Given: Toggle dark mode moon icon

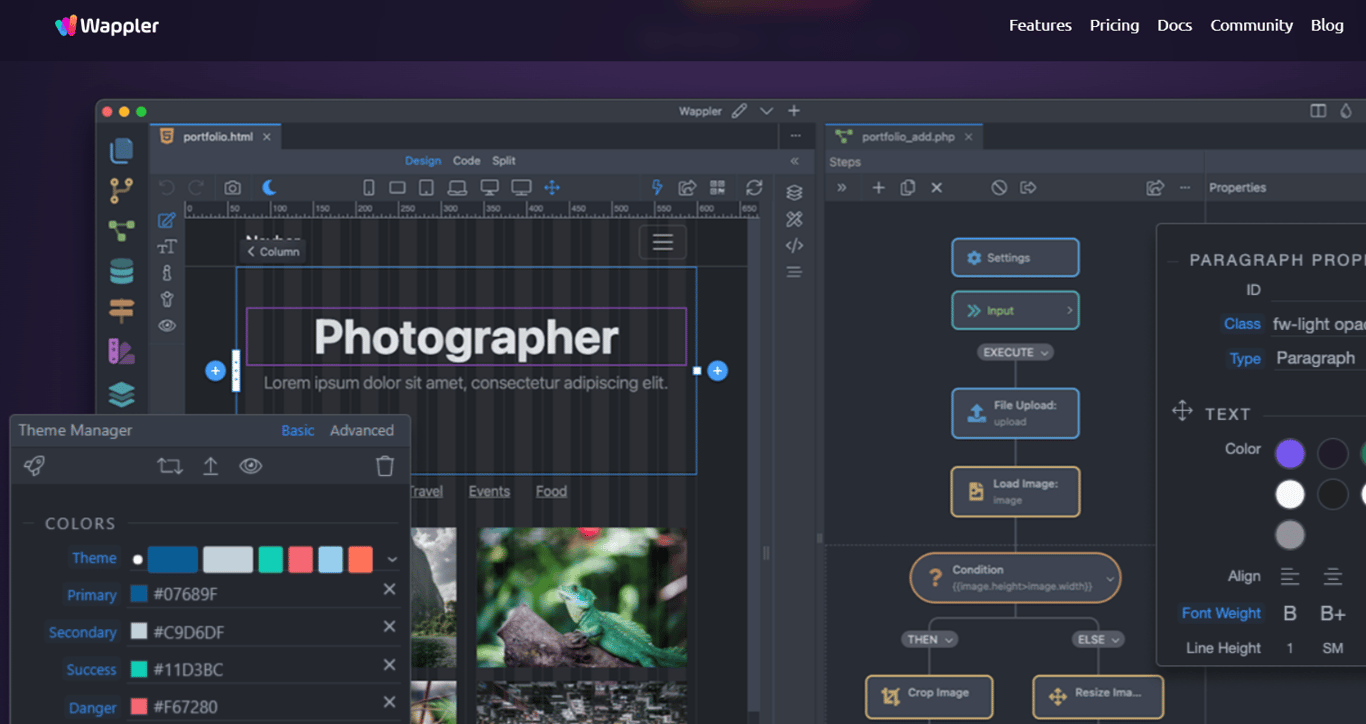Looking at the screenshot, I should [269, 187].
